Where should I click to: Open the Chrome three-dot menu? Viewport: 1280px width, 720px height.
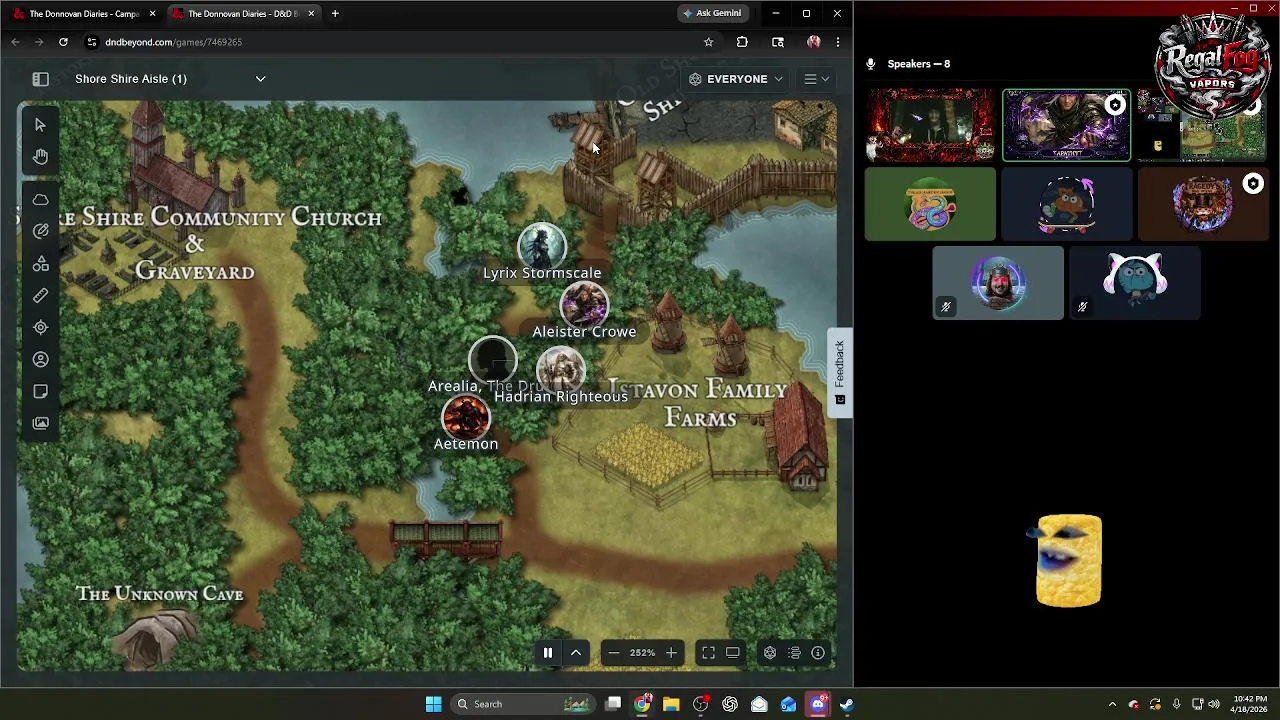(x=837, y=42)
